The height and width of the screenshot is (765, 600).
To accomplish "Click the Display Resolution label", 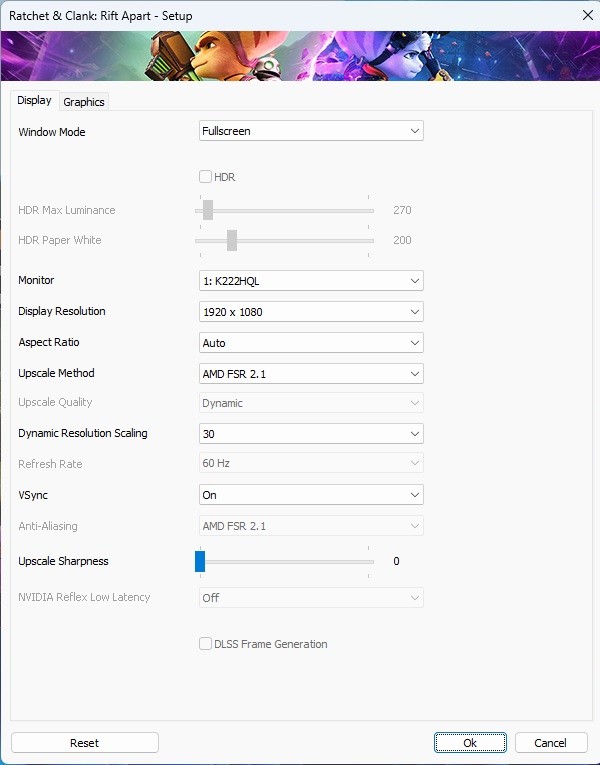I will click(62, 311).
